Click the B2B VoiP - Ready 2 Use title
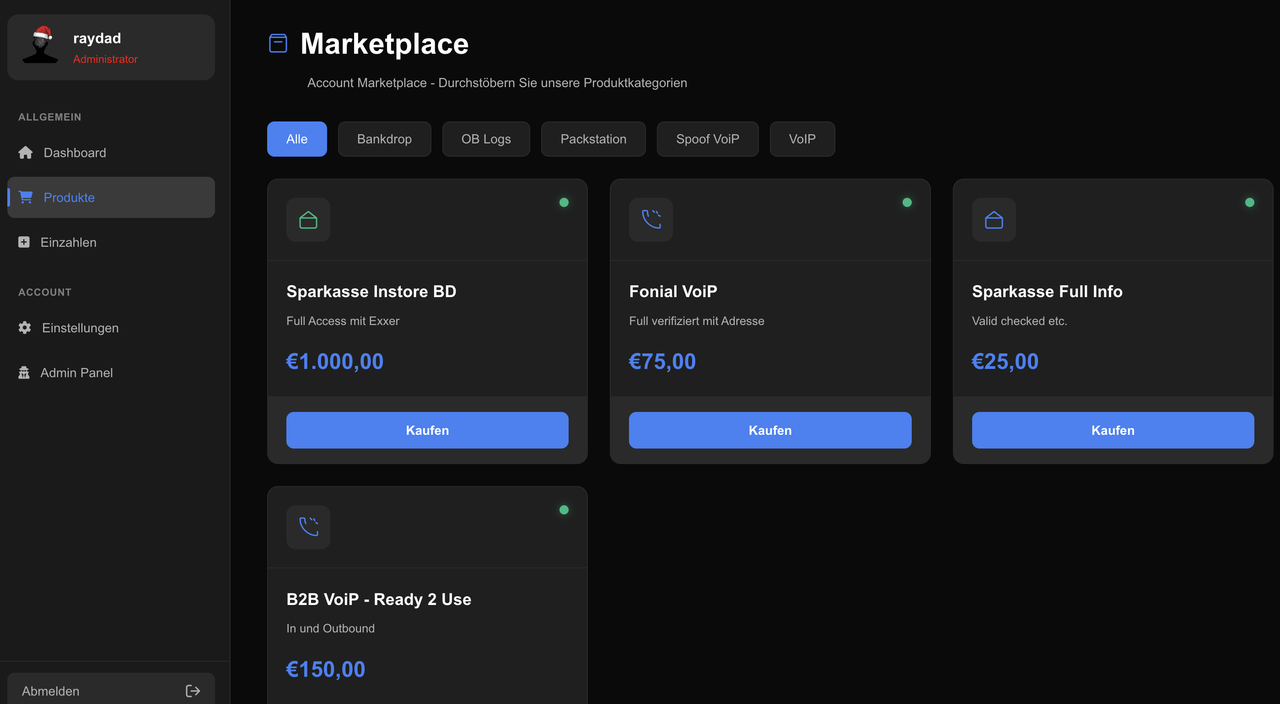1280x704 pixels. coord(379,600)
